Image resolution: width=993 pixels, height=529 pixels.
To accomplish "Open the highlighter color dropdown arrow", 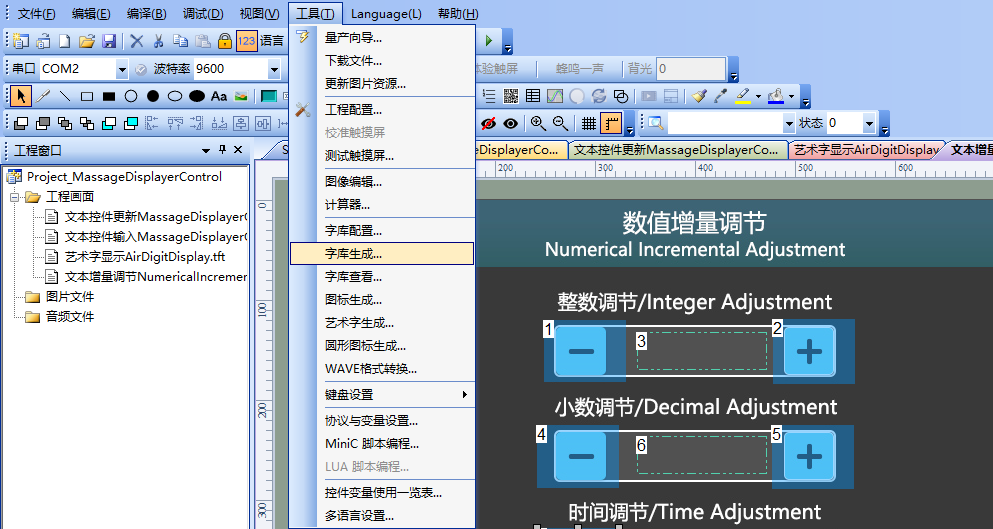I will tap(758, 96).
